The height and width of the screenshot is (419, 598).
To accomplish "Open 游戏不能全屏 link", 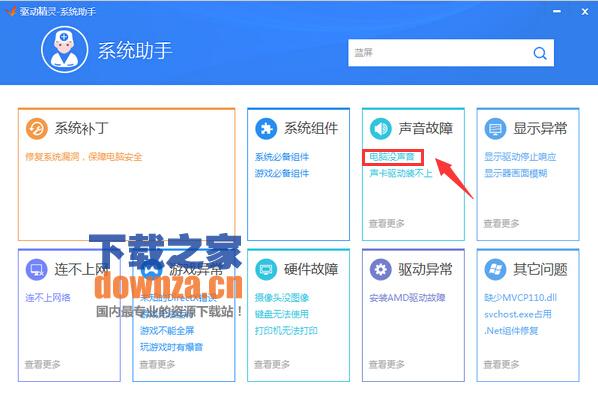I will point(167,331).
